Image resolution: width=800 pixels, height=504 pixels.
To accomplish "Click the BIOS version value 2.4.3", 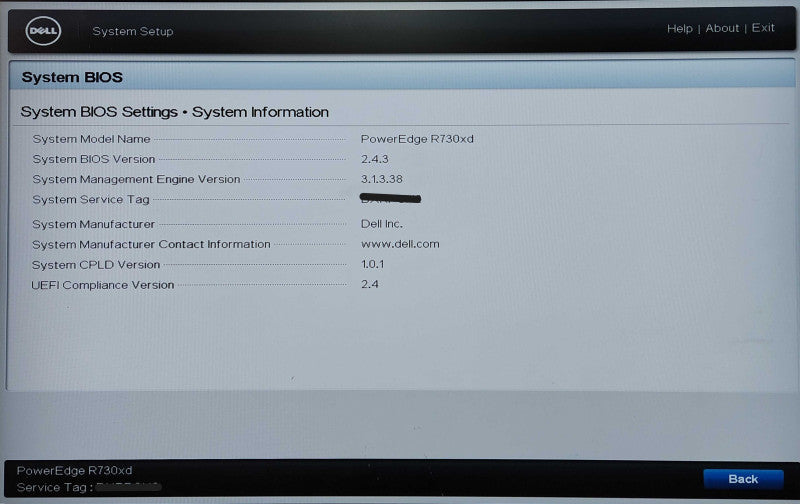I will tap(374, 159).
